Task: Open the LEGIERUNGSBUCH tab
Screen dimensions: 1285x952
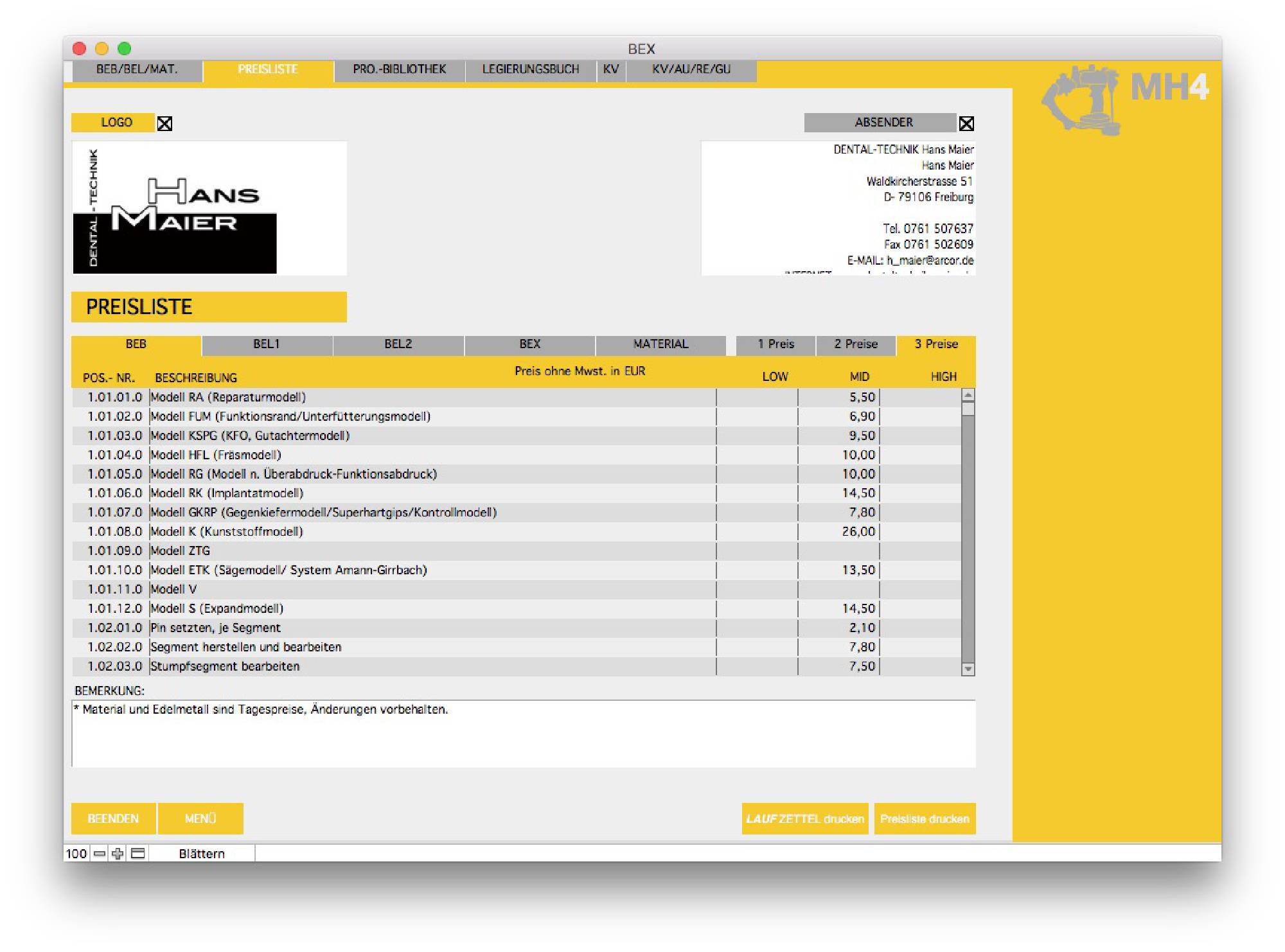Action: point(531,69)
